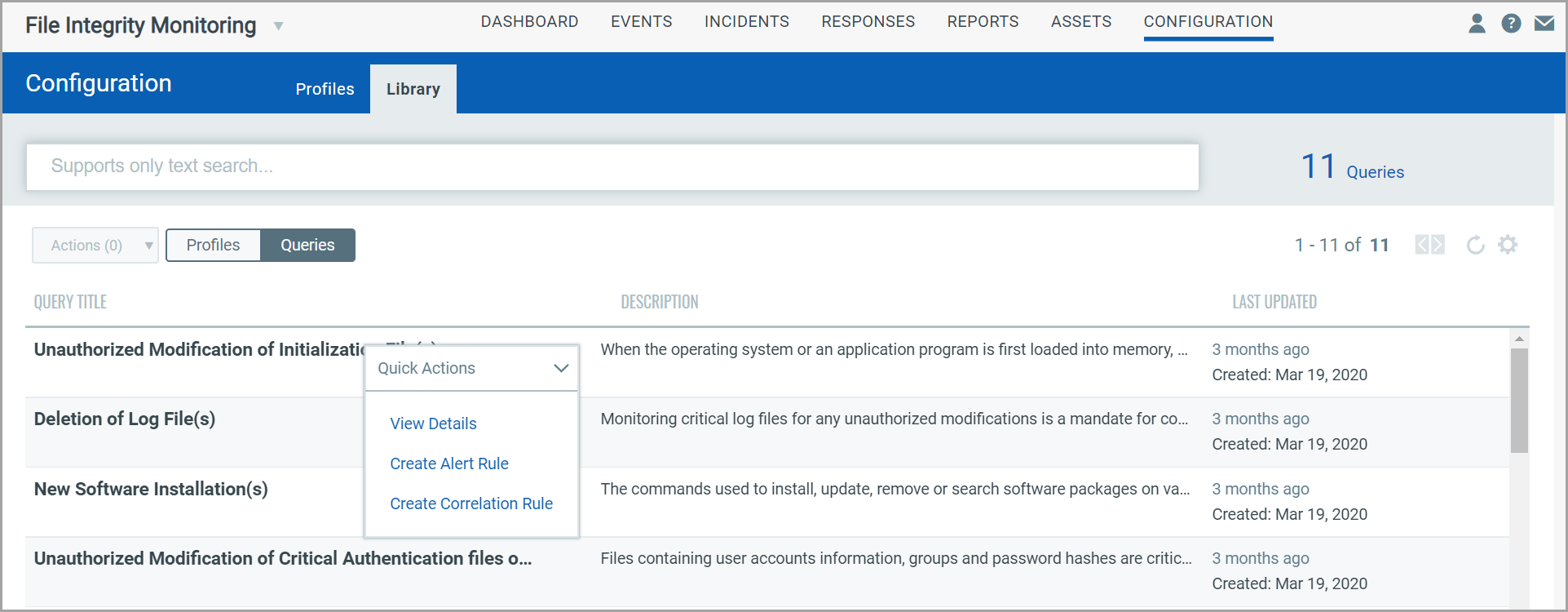1568x612 pixels.
Task: Sort by Query Title column header
Action: click(x=70, y=302)
